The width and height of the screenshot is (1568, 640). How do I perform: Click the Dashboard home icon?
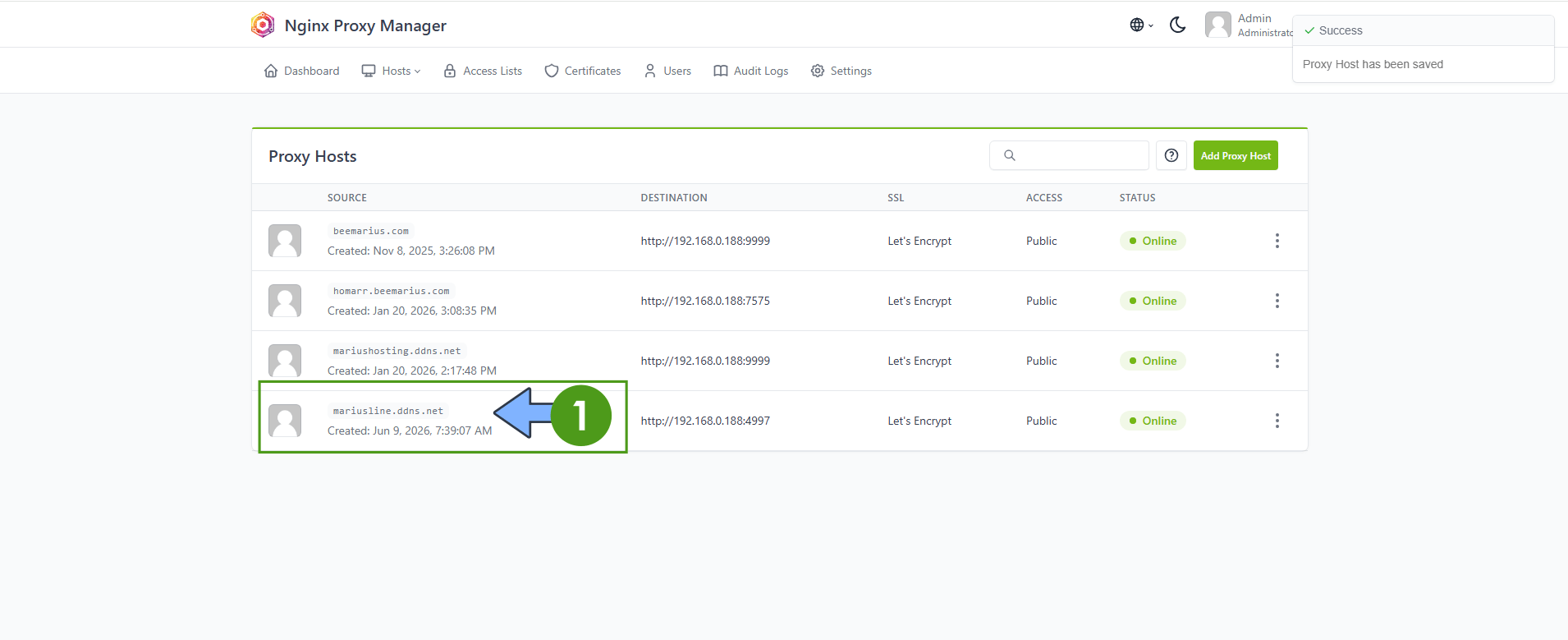click(x=271, y=71)
